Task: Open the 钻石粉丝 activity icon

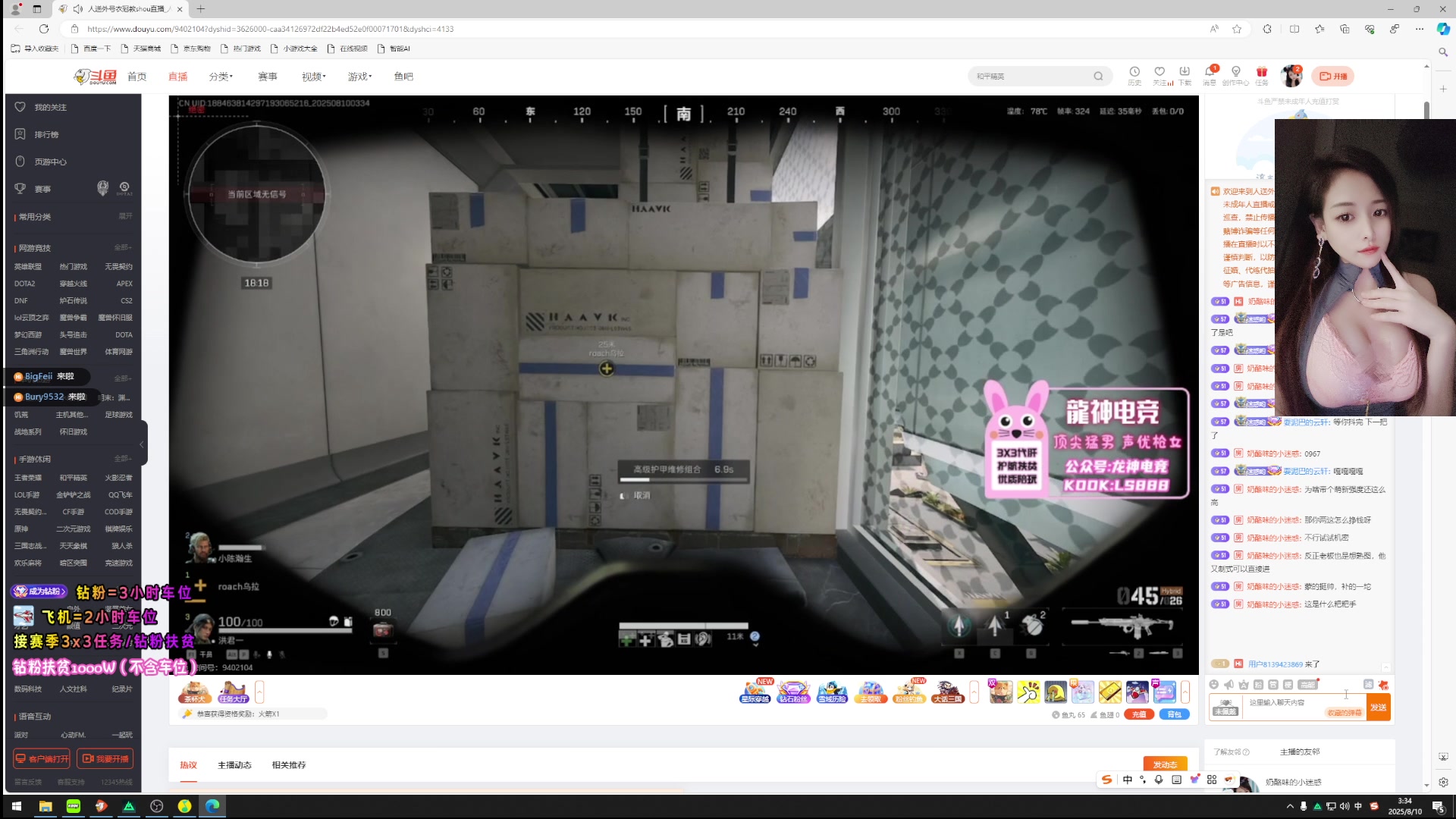Action: [x=793, y=692]
